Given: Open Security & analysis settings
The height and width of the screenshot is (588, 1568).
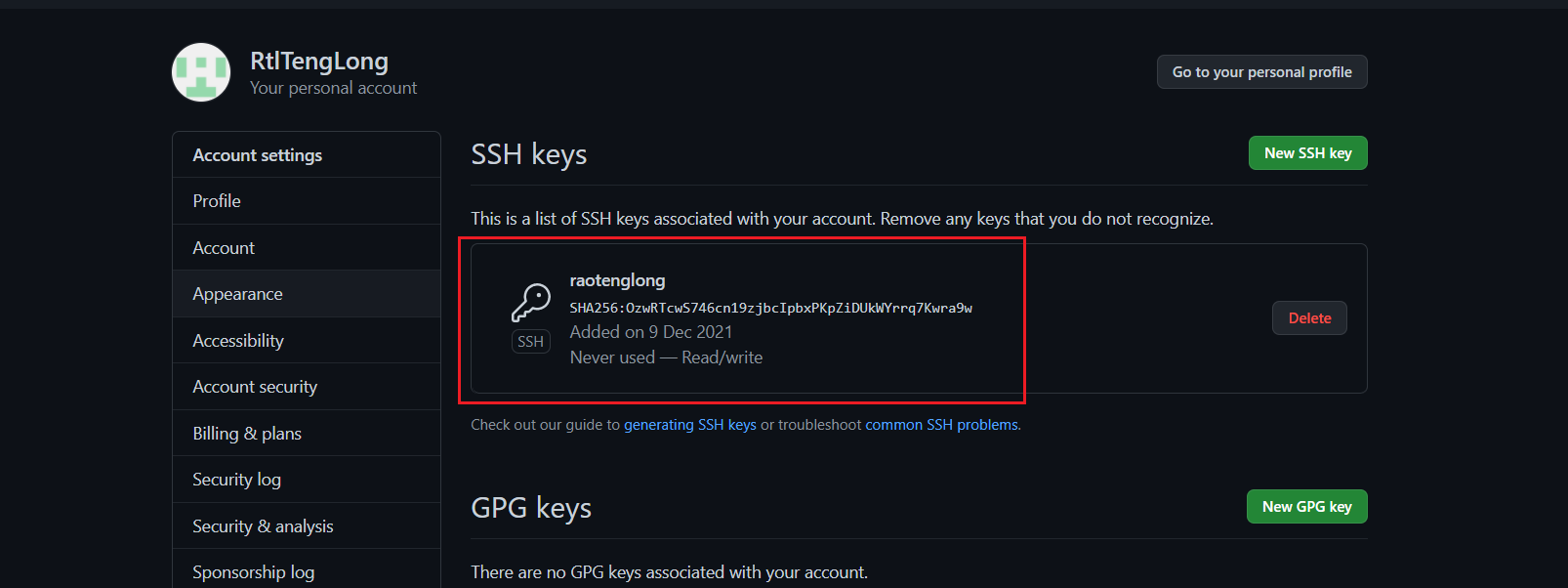Looking at the screenshot, I should 263,525.
